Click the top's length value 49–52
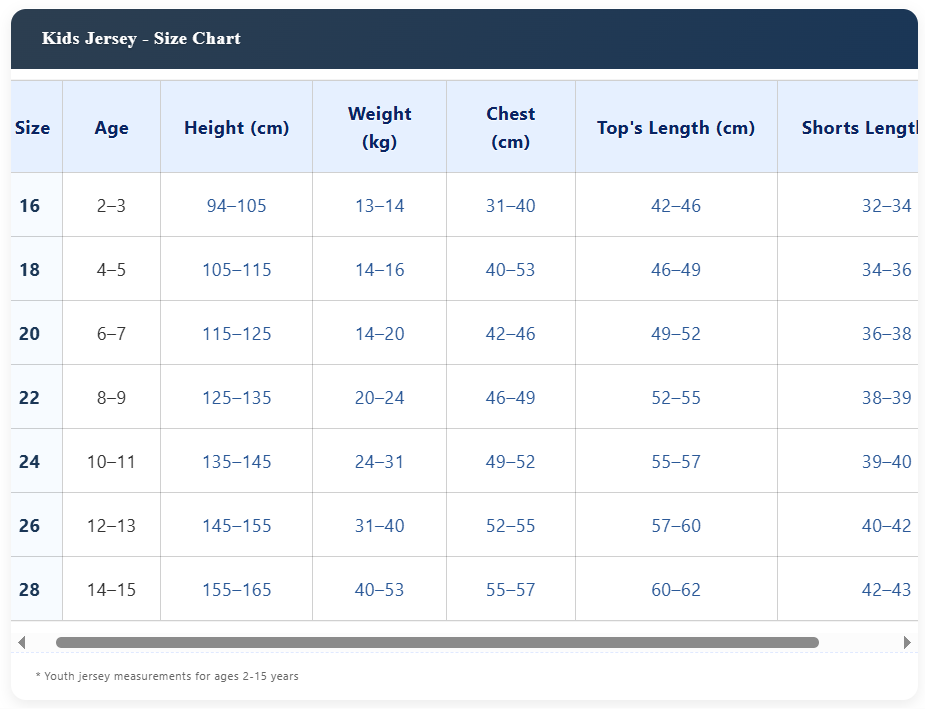 tap(675, 334)
